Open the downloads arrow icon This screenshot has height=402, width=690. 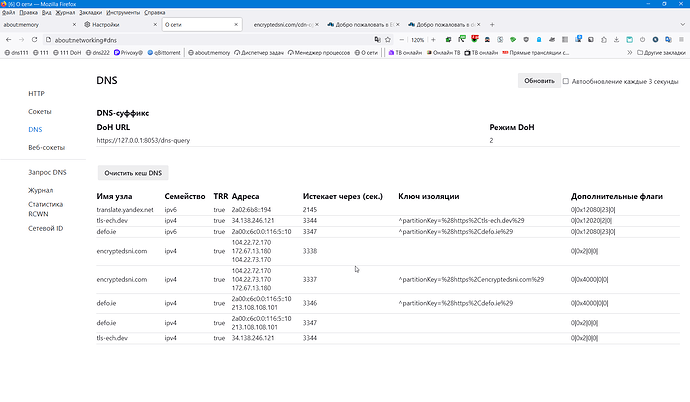tap(617, 40)
